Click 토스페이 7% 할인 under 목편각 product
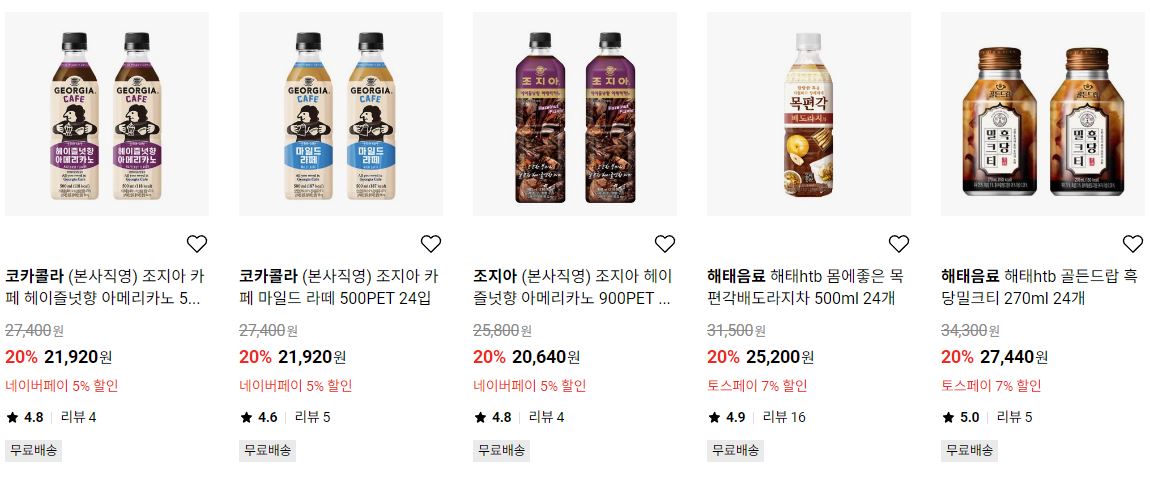 click(x=757, y=386)
